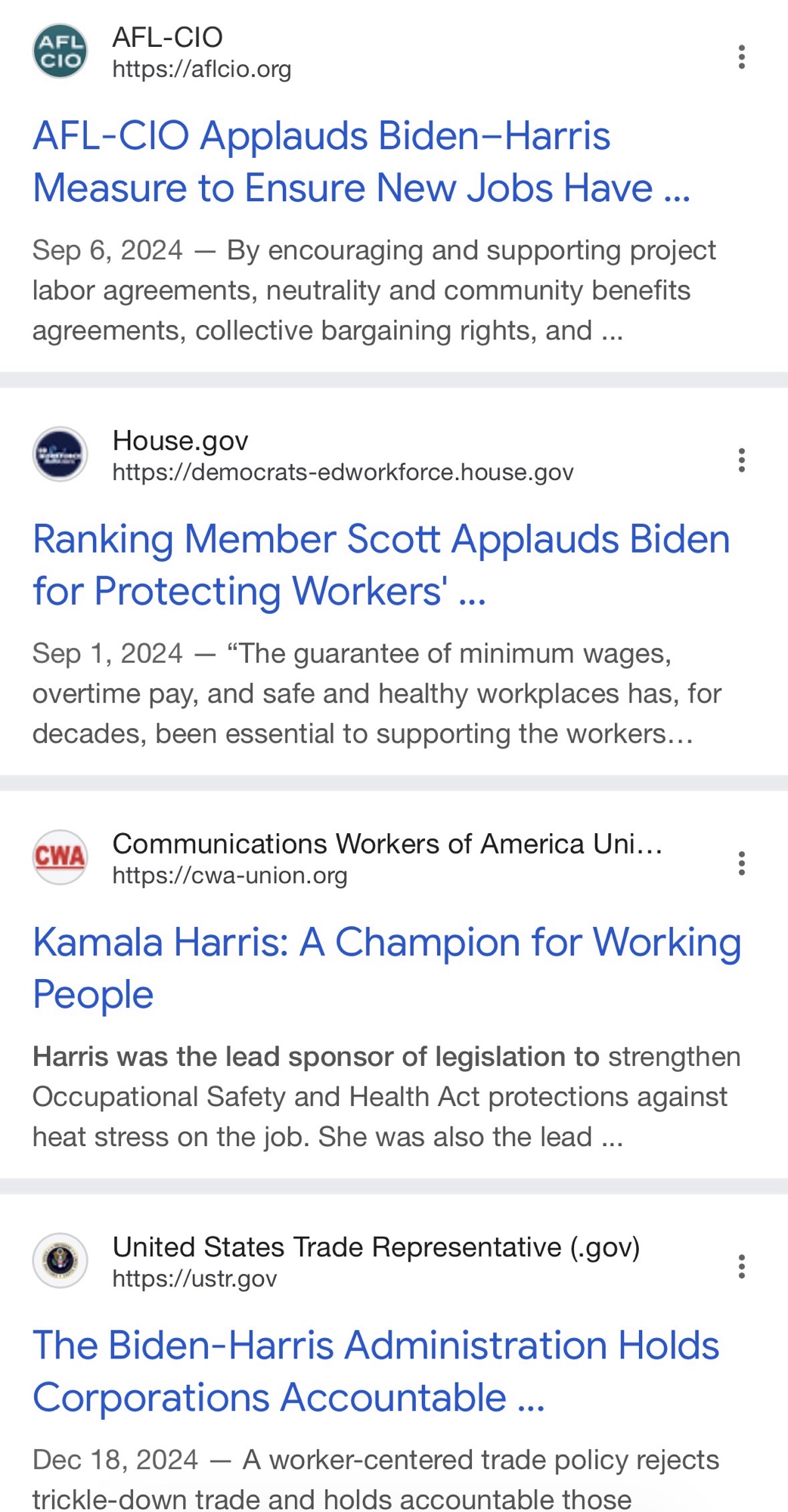Click the 'Harris was the lead sponsor' snippet
Image resolution: width=788 pixels, height=1512 pixels.
[386, 1096]
